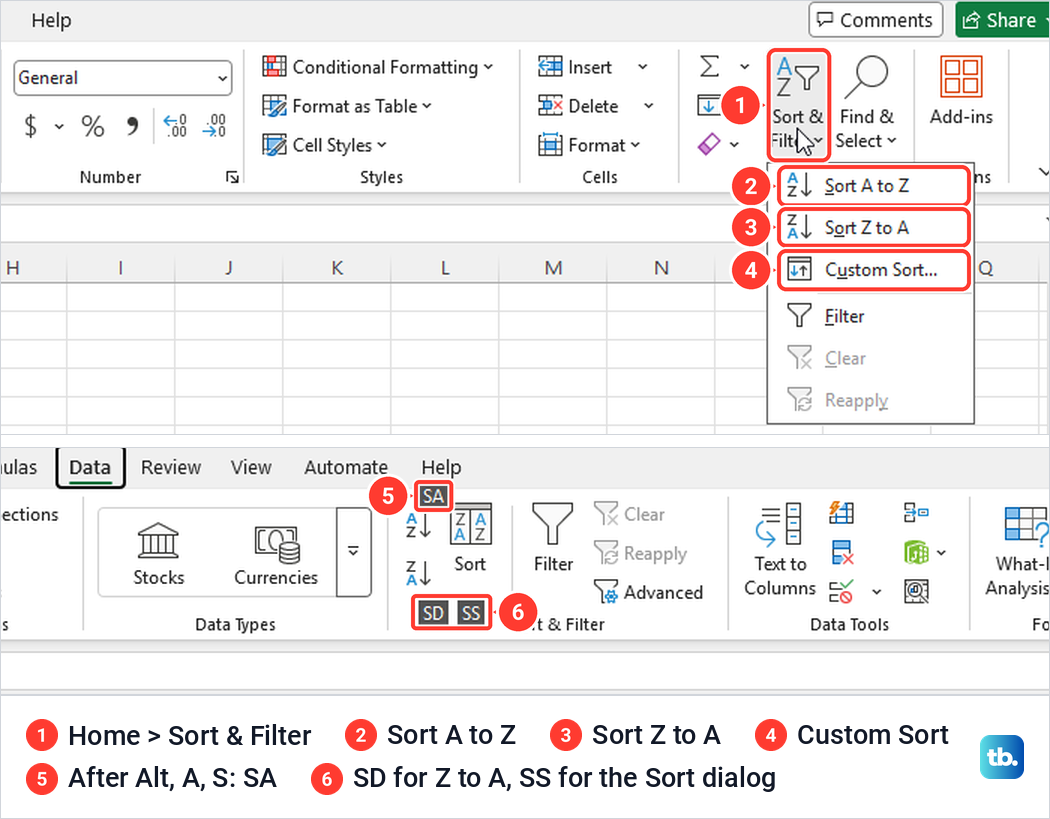This screenshot has height=819, width=1050.
Task: Click Advanced filter button
Action: 648,592
